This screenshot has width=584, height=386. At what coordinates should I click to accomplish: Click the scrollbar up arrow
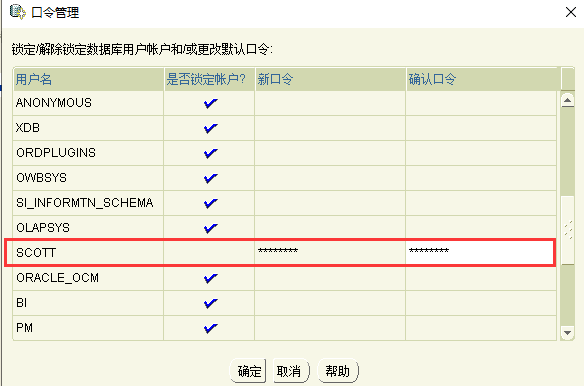(x=568, y=100)
